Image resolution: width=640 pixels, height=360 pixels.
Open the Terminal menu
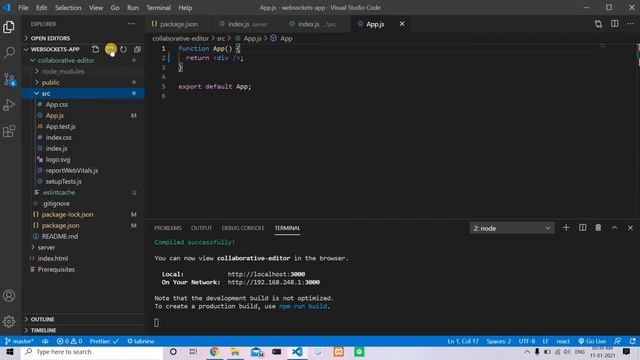click(x=158, y=8)
